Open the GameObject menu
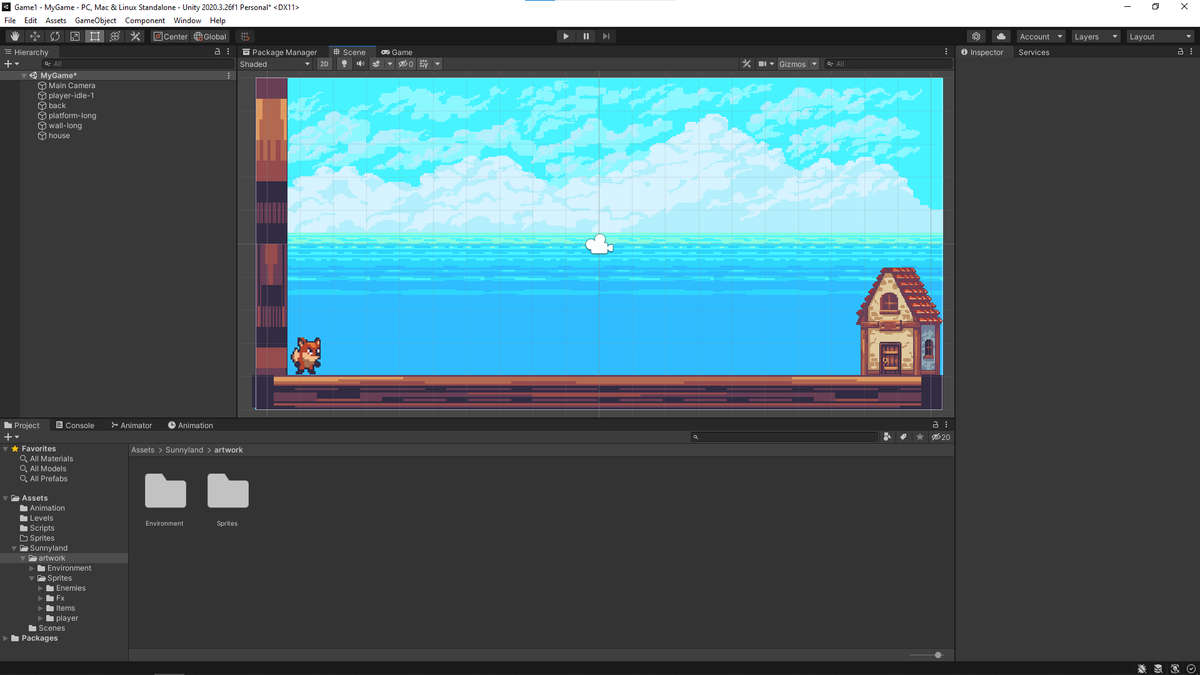Image resolution: width=1200 pixels, height=675 pixels. [95, 20]
